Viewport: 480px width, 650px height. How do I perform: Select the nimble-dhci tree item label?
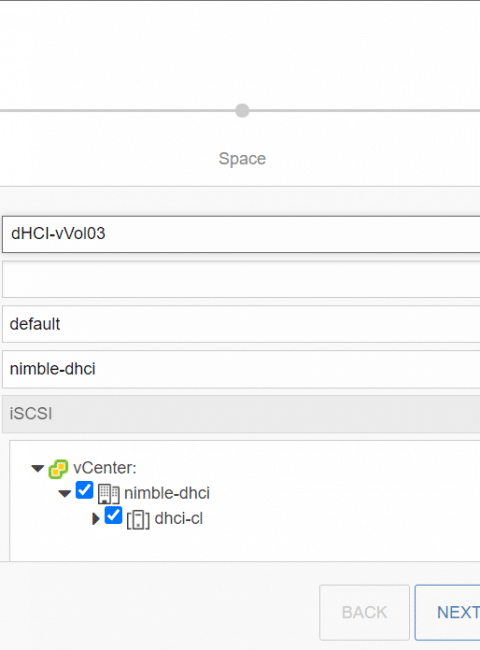(167, 493)
